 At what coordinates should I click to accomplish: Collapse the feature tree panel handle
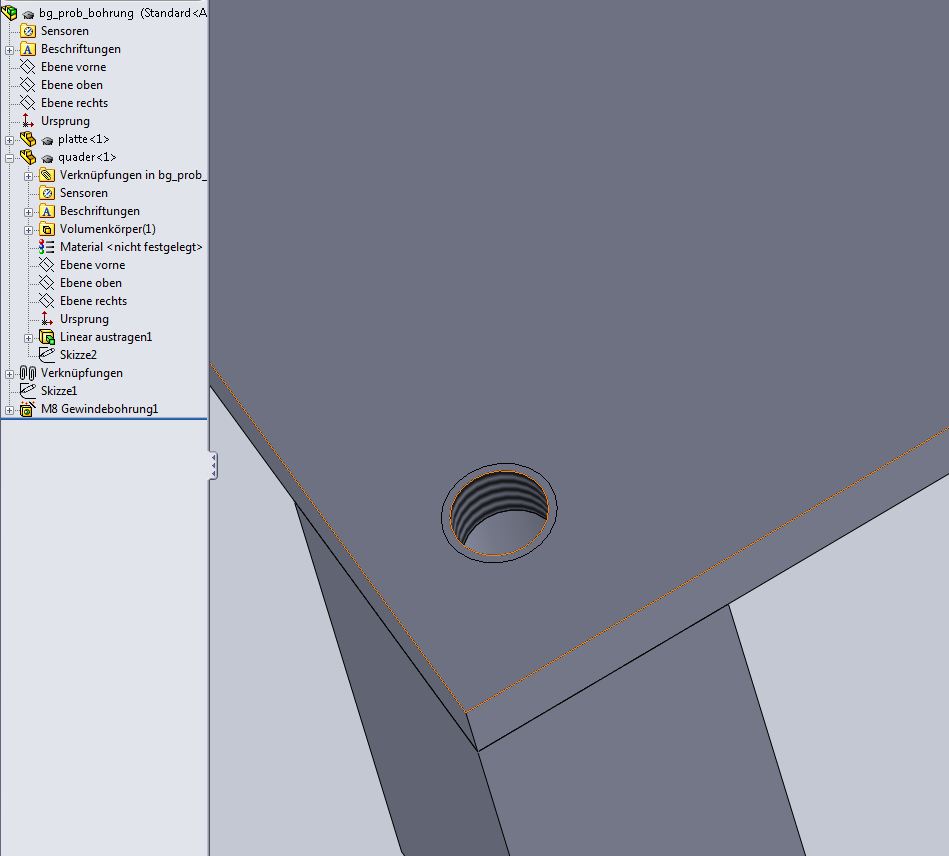[213, 465]
